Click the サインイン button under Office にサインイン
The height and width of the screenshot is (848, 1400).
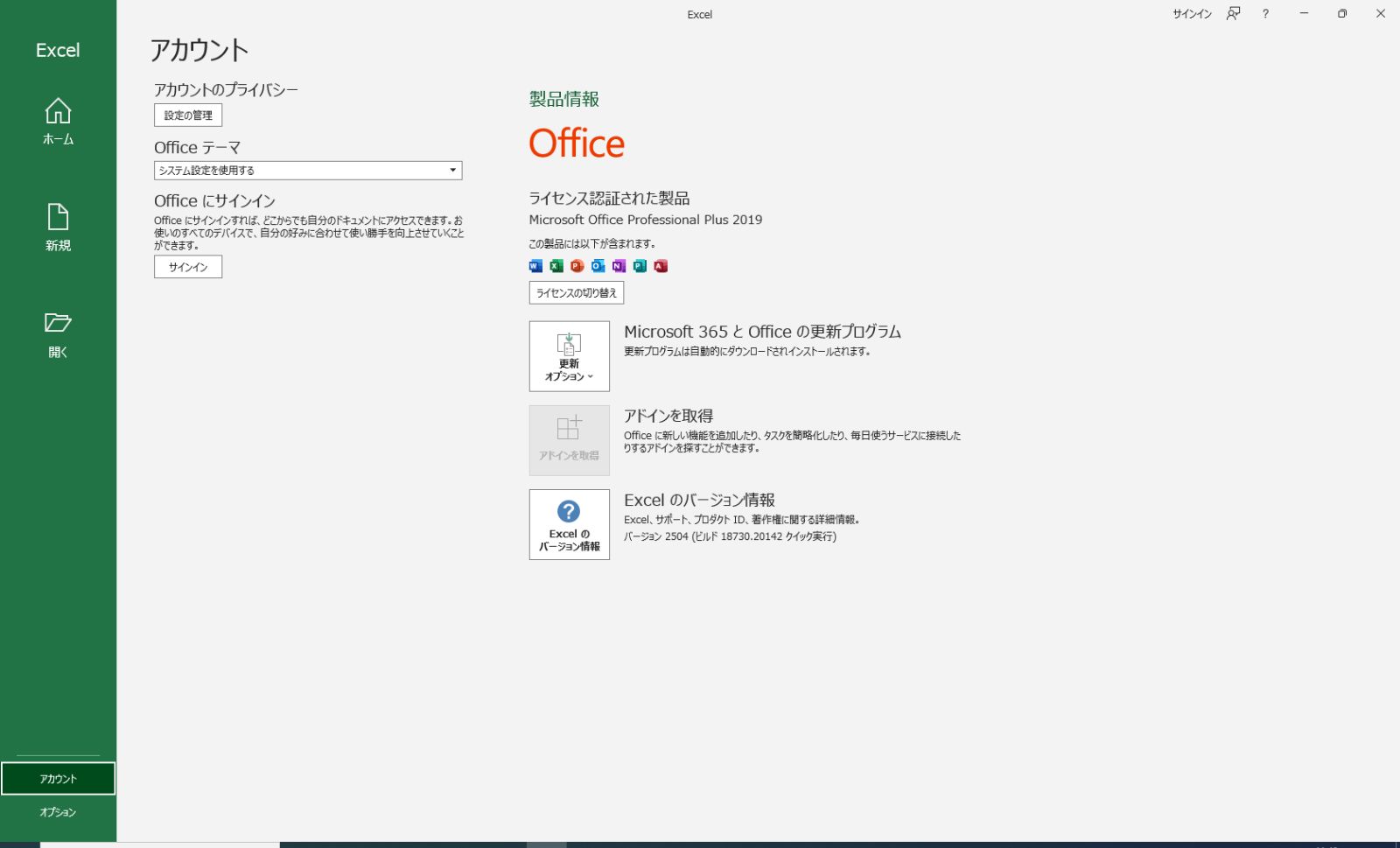pos(188,267)
